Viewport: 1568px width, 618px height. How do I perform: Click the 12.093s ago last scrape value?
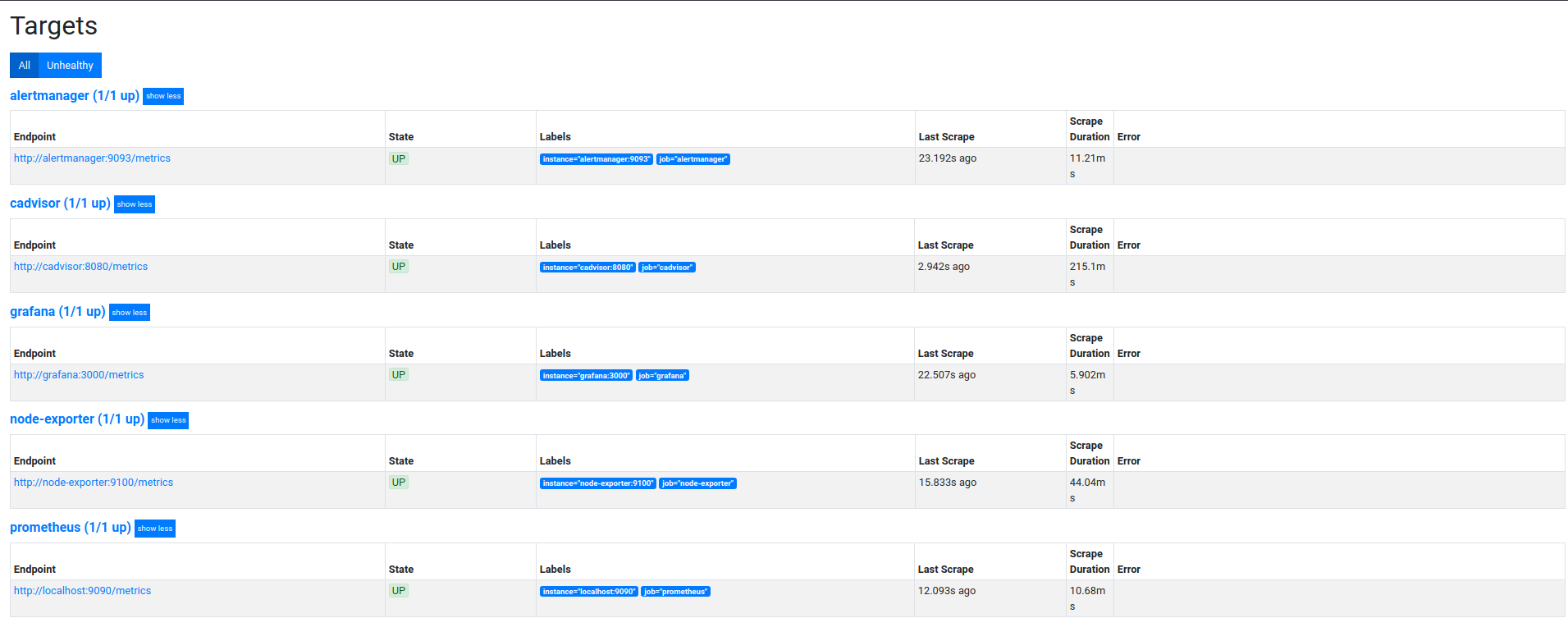coord(947,591)
